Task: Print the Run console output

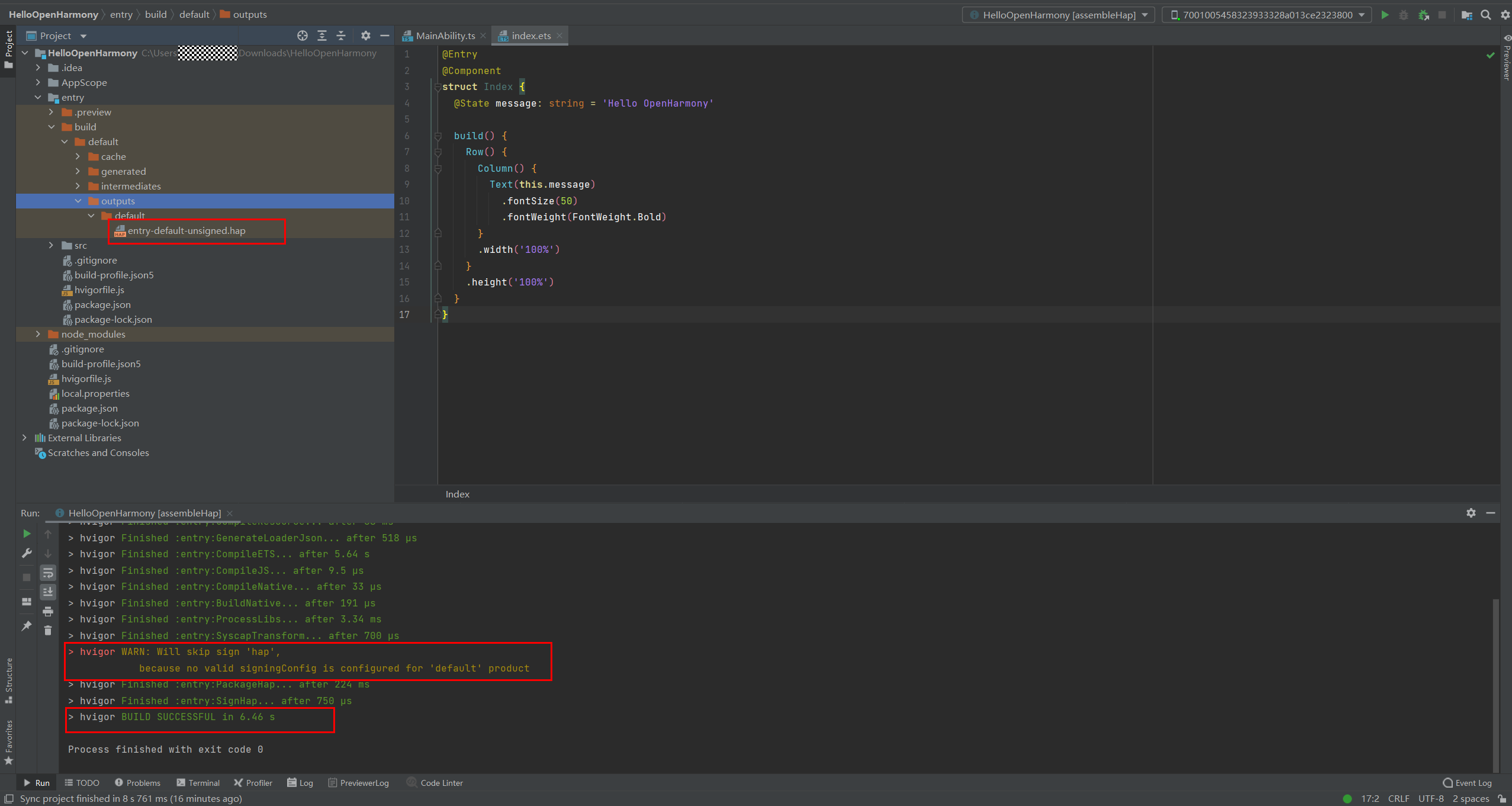Action: 48,611
